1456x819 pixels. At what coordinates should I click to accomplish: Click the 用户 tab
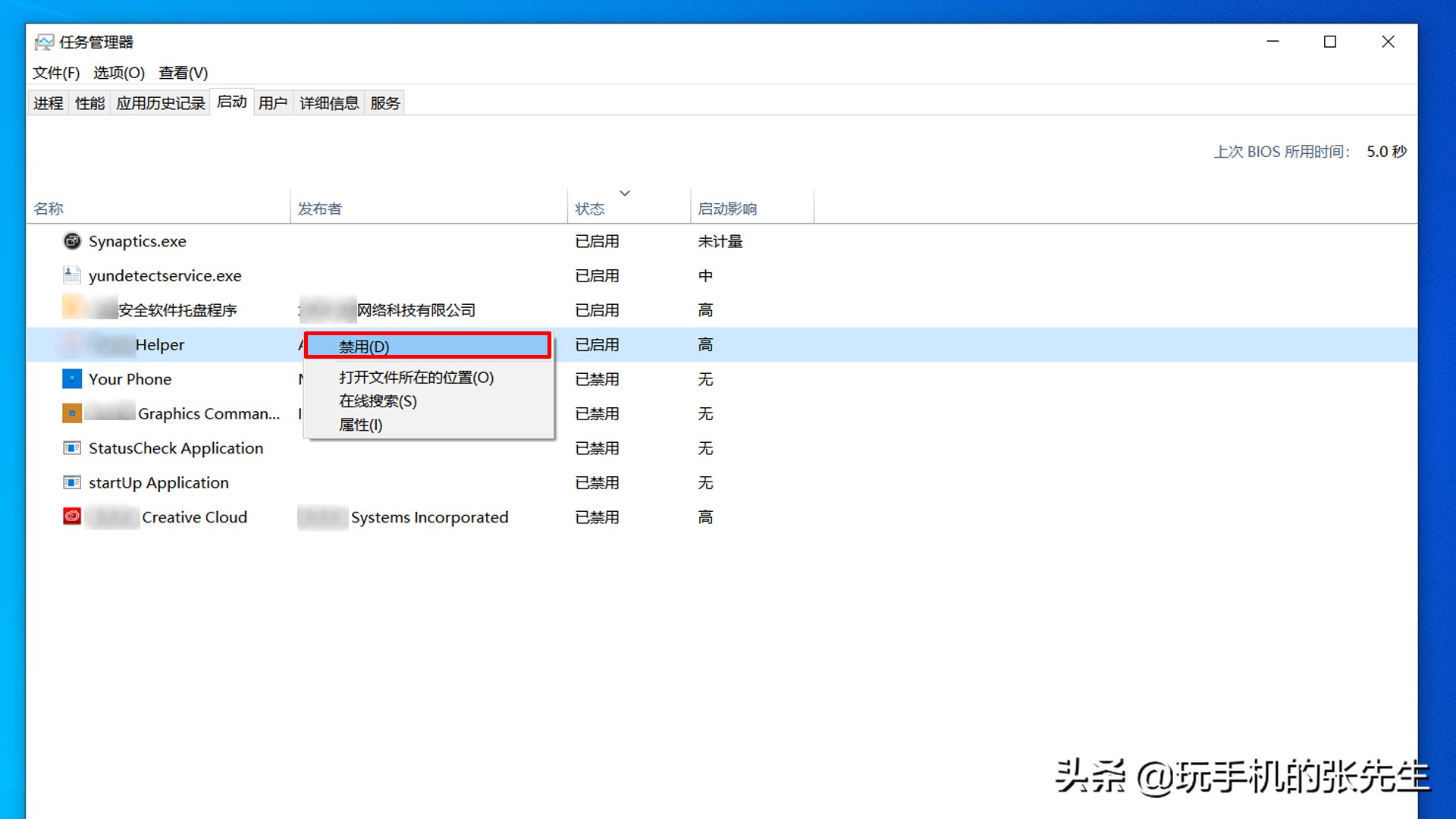[x=271, y=102]
